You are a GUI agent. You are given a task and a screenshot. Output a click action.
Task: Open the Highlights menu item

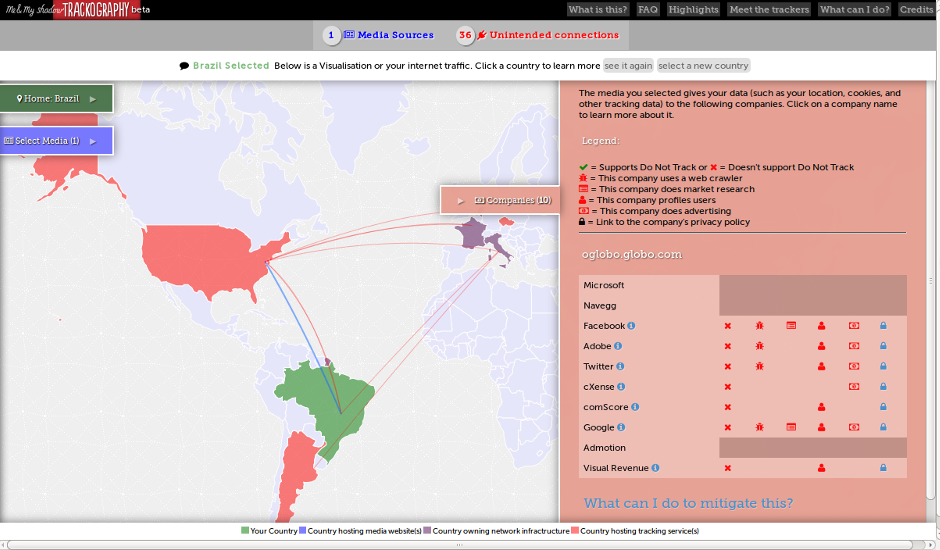[x=693, y=10]
